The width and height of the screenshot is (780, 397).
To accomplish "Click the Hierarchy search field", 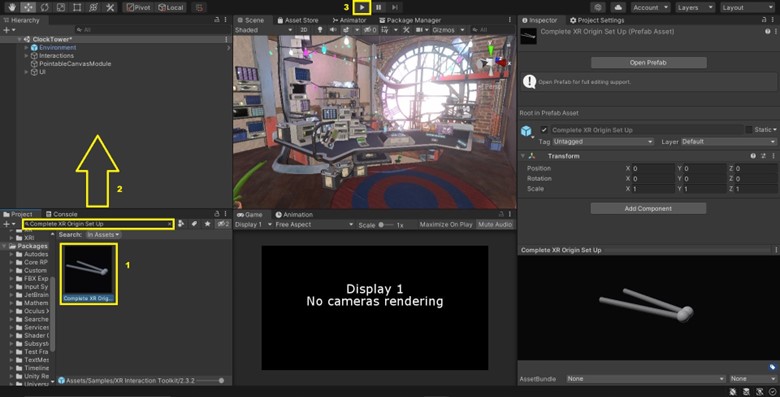I will pyautogui.click(x=144, y=30).
